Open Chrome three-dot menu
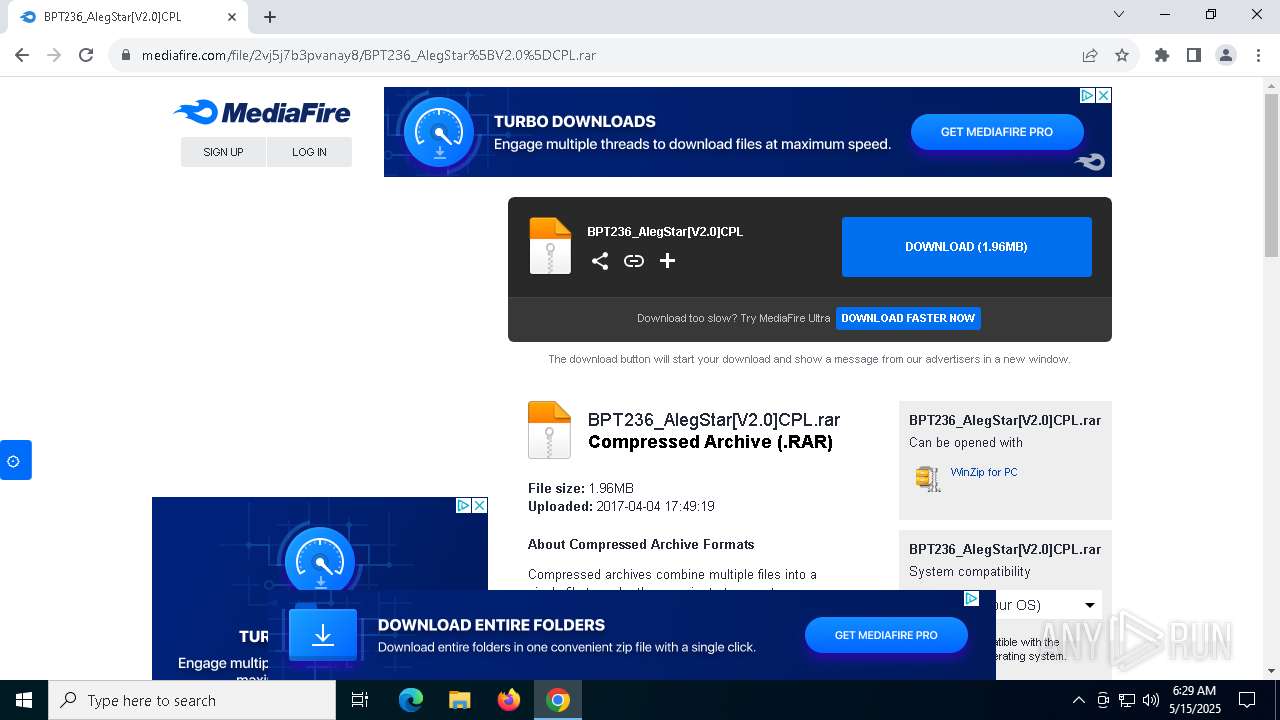 click(1258, 55)
